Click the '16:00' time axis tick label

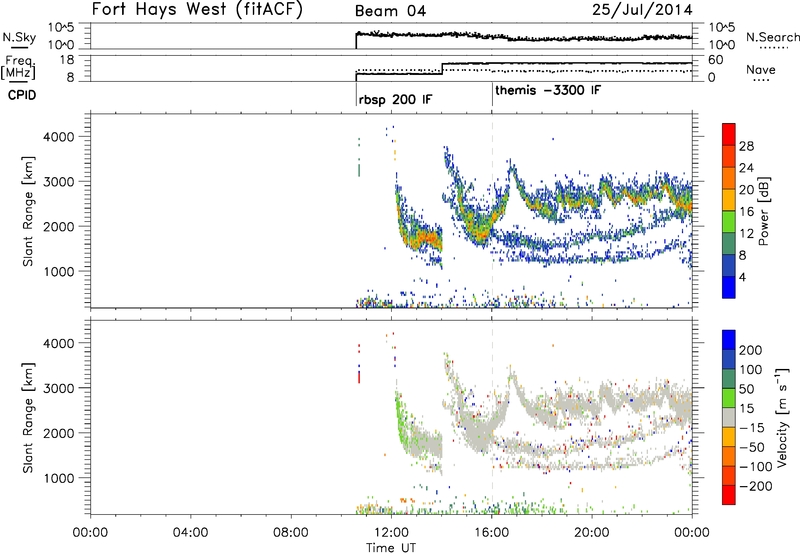click(x=491, y=532)
